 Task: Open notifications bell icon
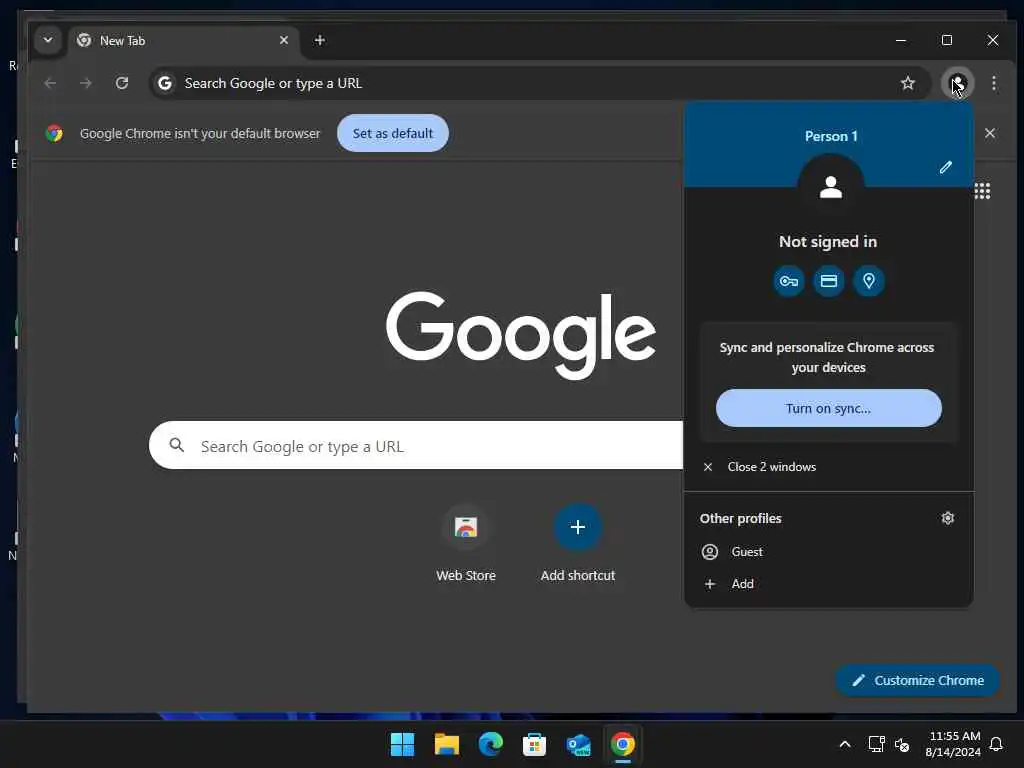click(x=996, y=744)
